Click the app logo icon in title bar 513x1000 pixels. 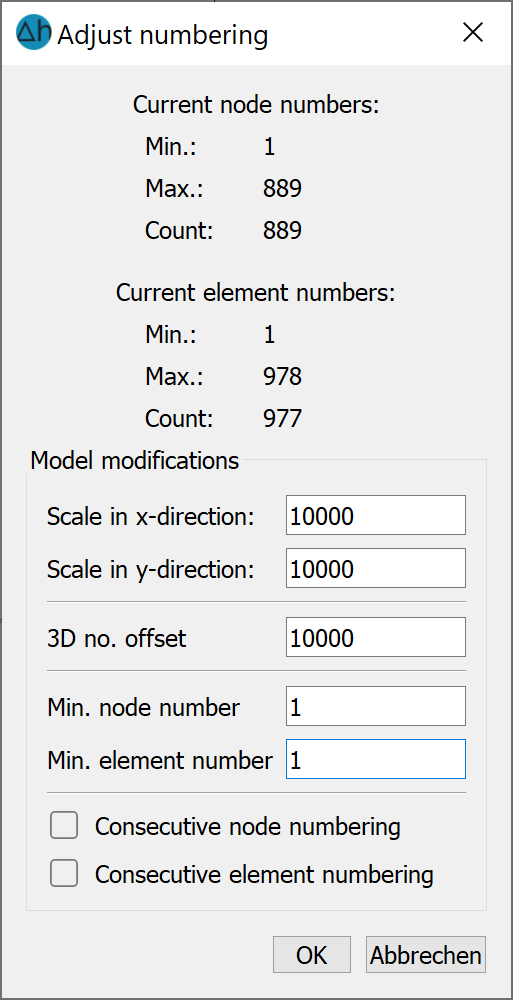pos(33,33)
